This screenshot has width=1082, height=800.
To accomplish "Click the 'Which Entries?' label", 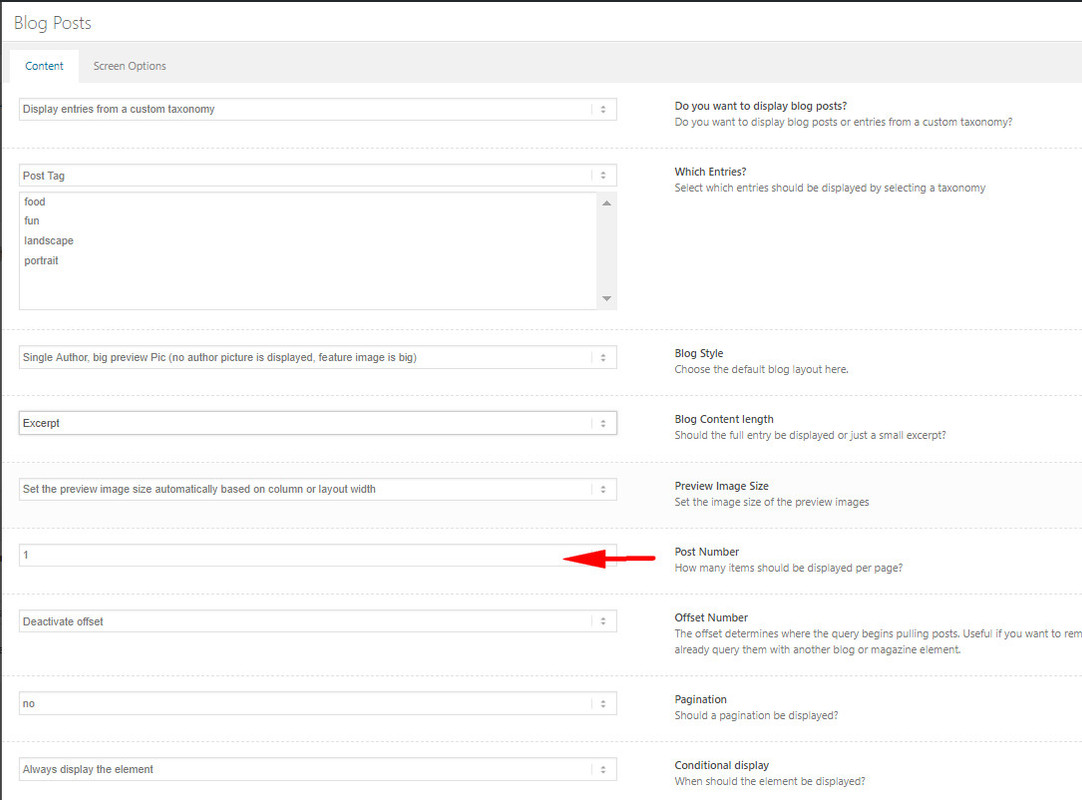I will [710, 172].
